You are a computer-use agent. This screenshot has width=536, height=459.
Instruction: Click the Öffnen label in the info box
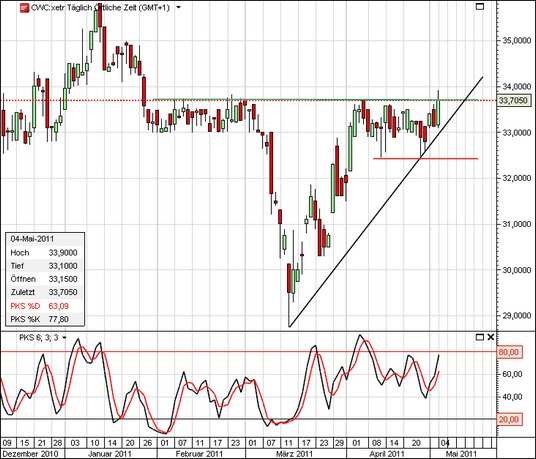click(x=23, y=279)
